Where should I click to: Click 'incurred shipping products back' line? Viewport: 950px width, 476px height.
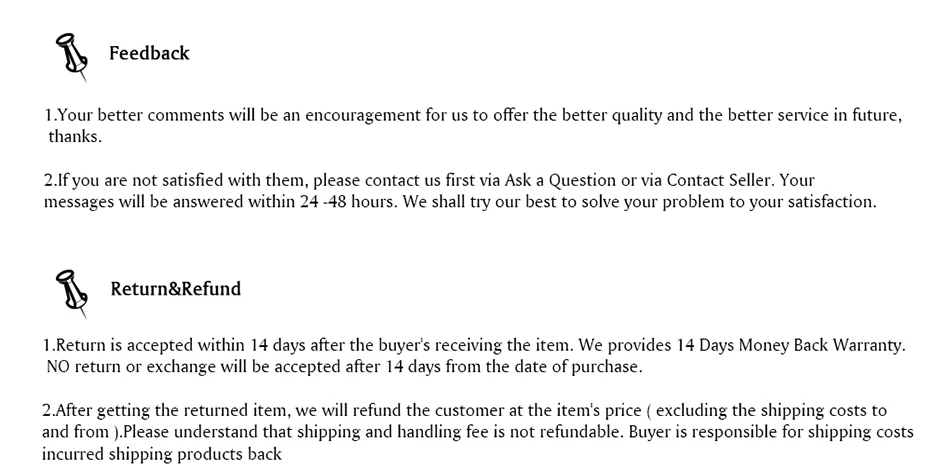click(x=162, y=454)
